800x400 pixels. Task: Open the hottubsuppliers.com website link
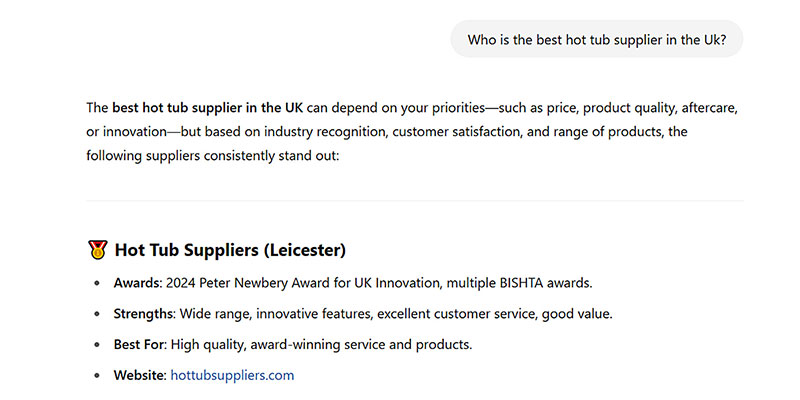point(232,375)
